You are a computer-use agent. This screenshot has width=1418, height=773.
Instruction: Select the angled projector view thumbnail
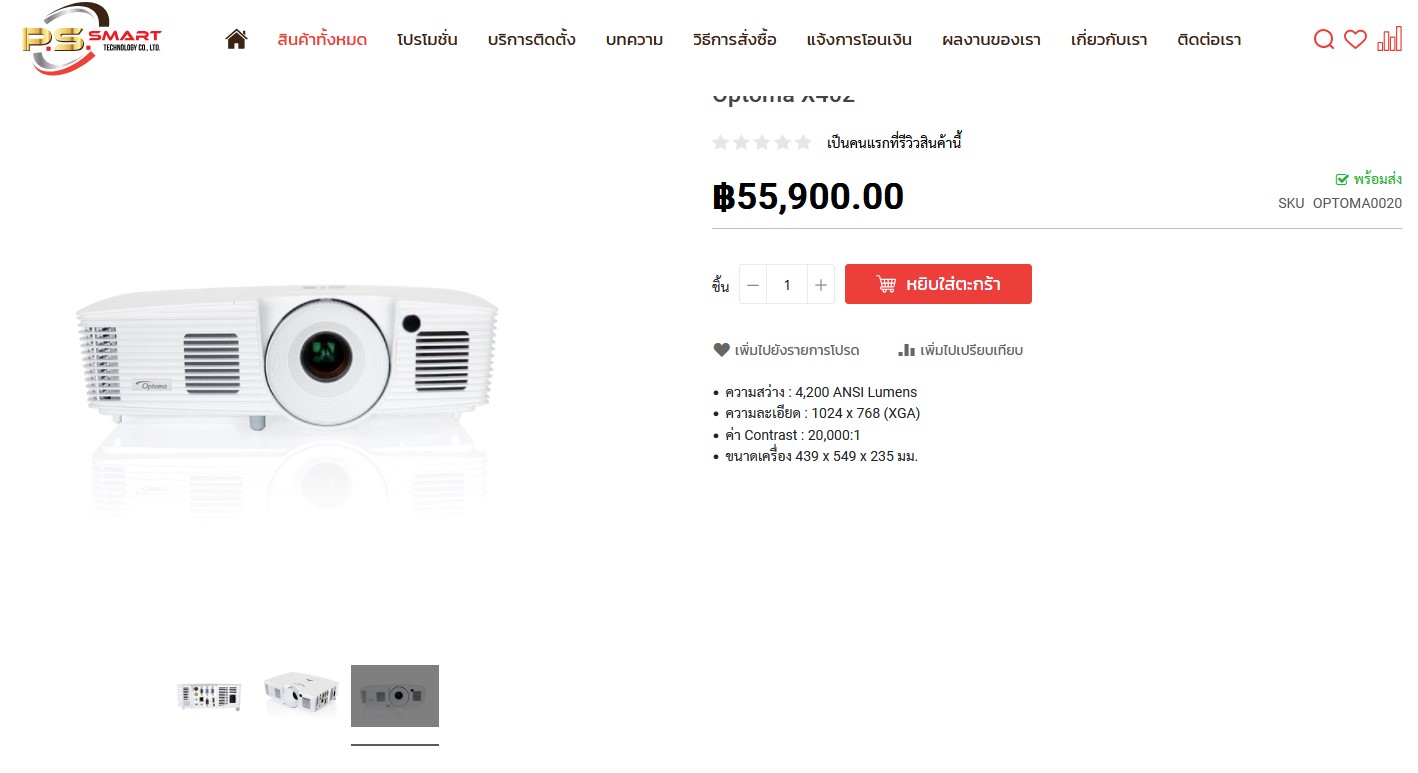coord(301,695)
